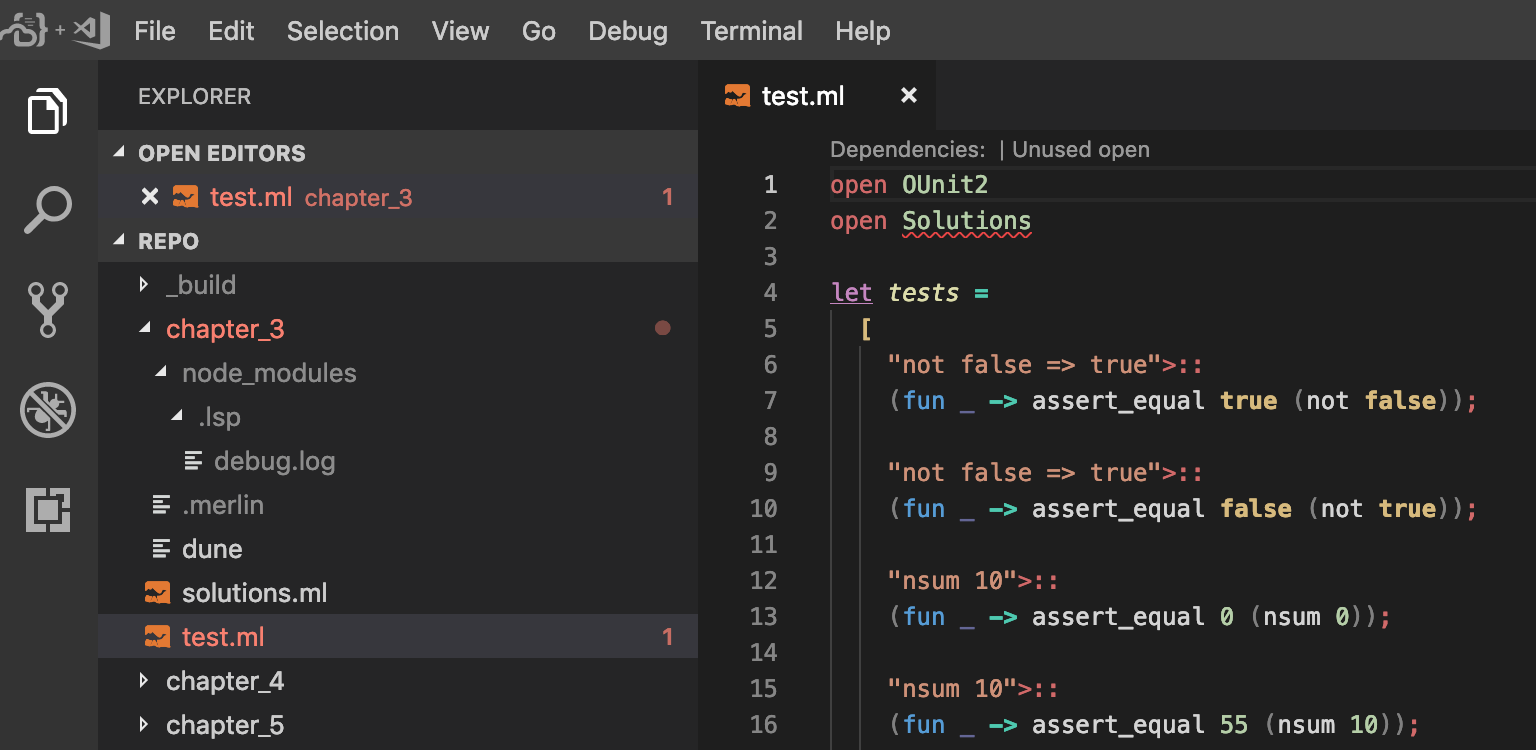This screenshot has height=750, width=1536.
Task: Open the .merlin file
Action: (x=398, y=505)
